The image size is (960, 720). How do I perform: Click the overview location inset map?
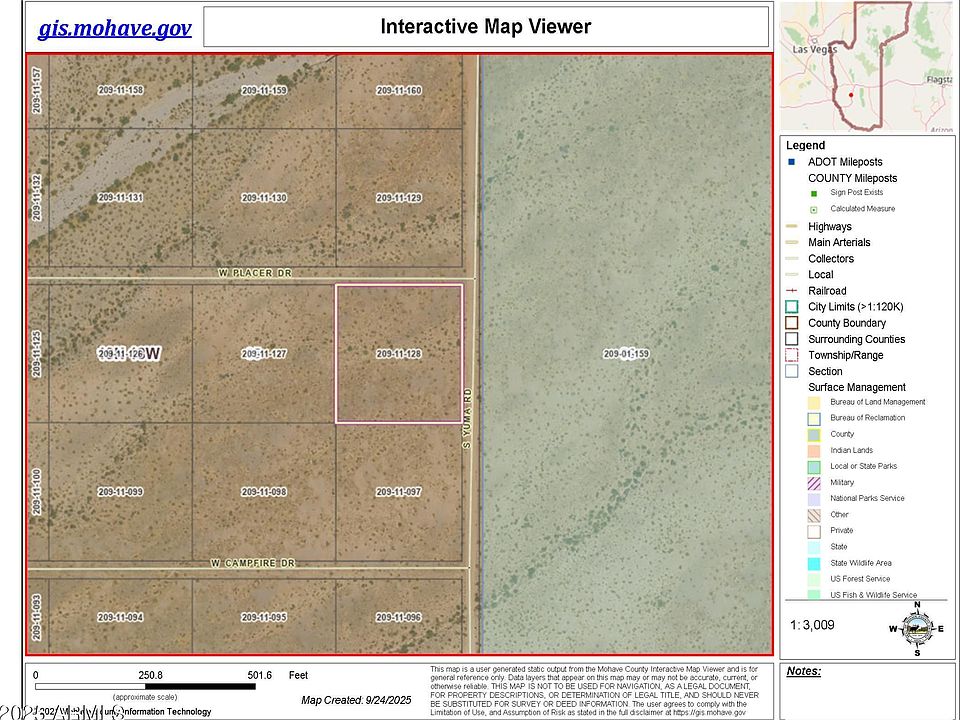pyautogui.click(x=868, y=65)
